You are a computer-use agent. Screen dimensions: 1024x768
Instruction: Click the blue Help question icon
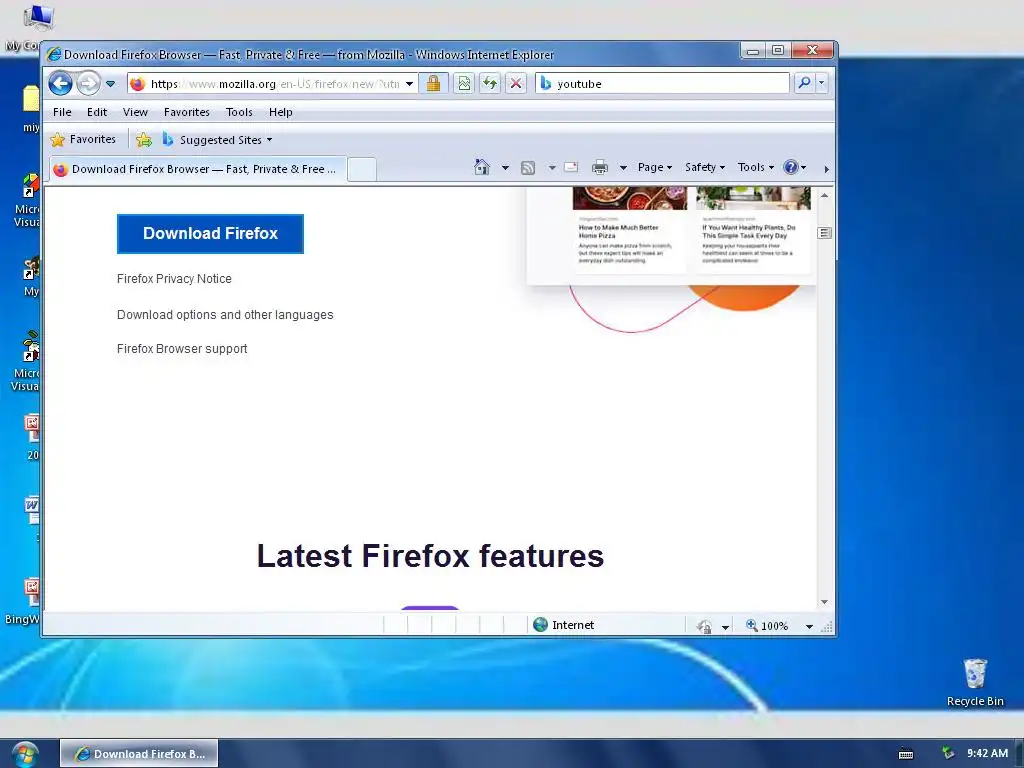[791, 167]
